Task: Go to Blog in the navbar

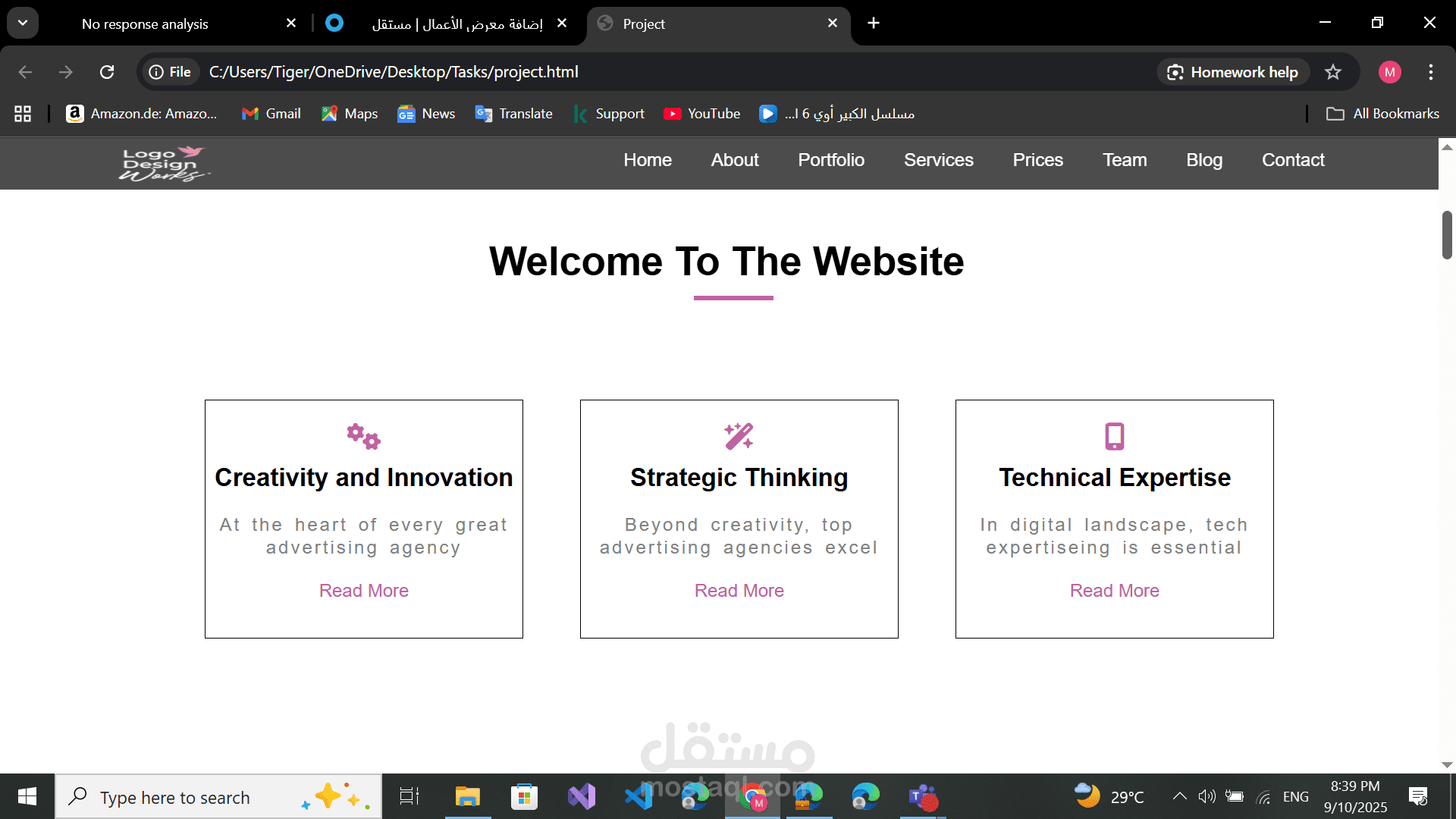Action: [1204, 160]
